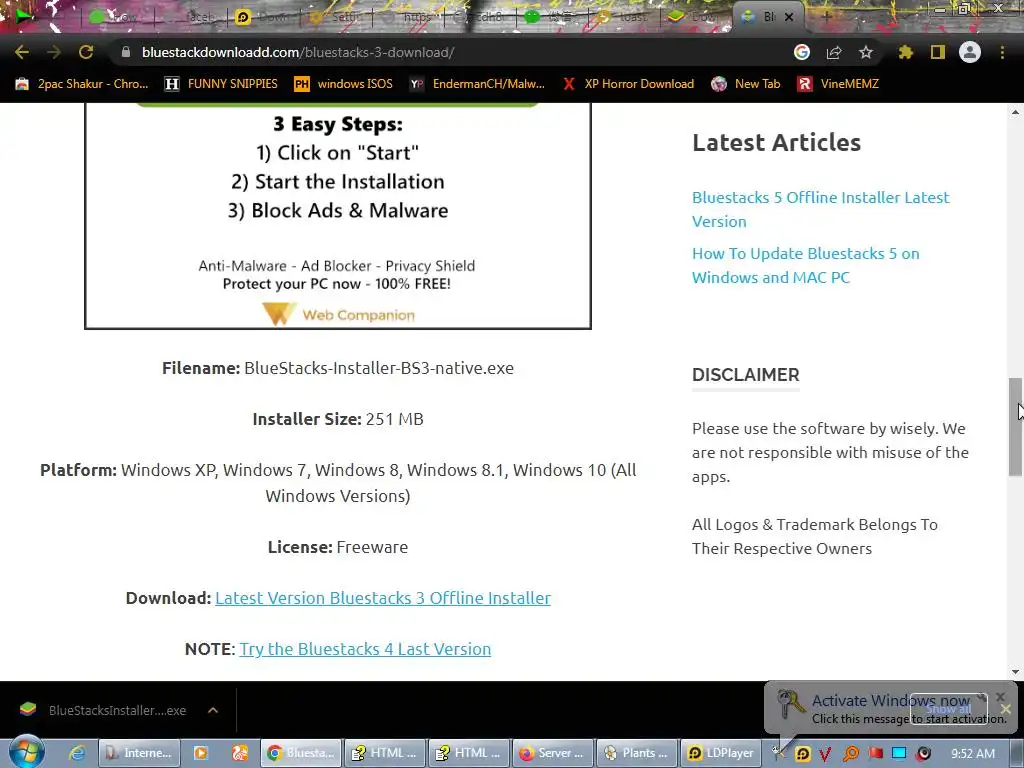The width and height of the screenshot is (1024, 768).
Task: Select the Chrome Bluesta... taskbar button
Action: click(x=300, y=753)
